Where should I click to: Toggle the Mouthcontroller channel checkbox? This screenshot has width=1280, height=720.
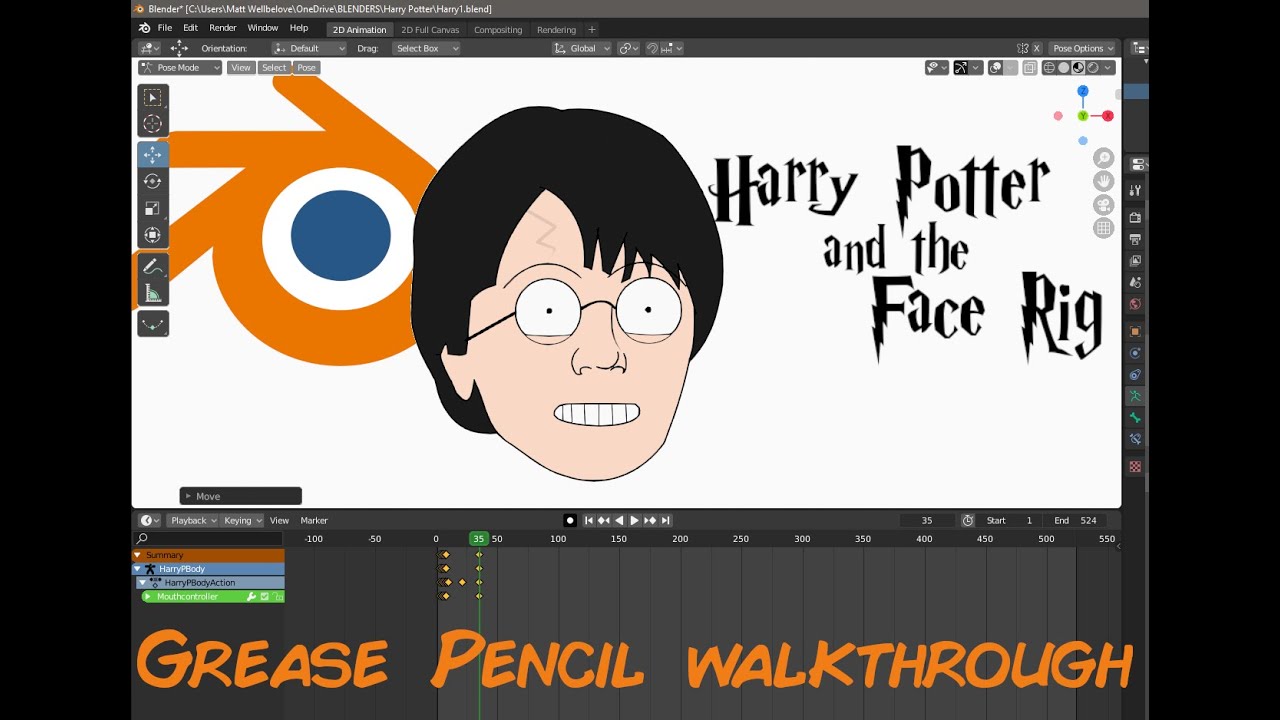[x=265, y=597]
